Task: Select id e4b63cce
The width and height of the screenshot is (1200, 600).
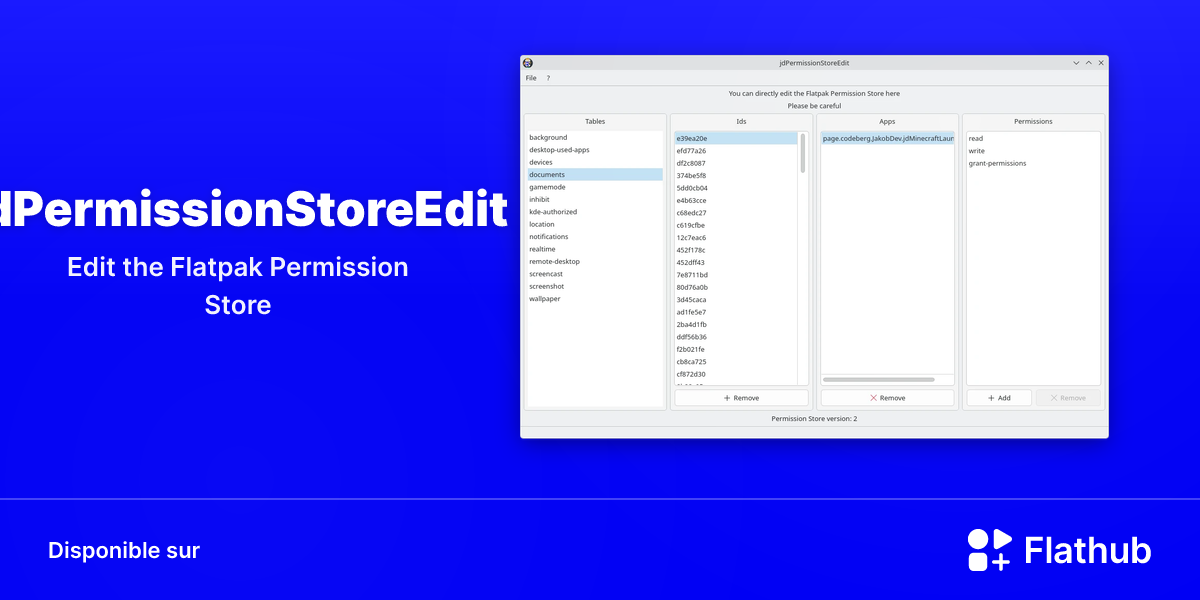Action: point(736,200)
